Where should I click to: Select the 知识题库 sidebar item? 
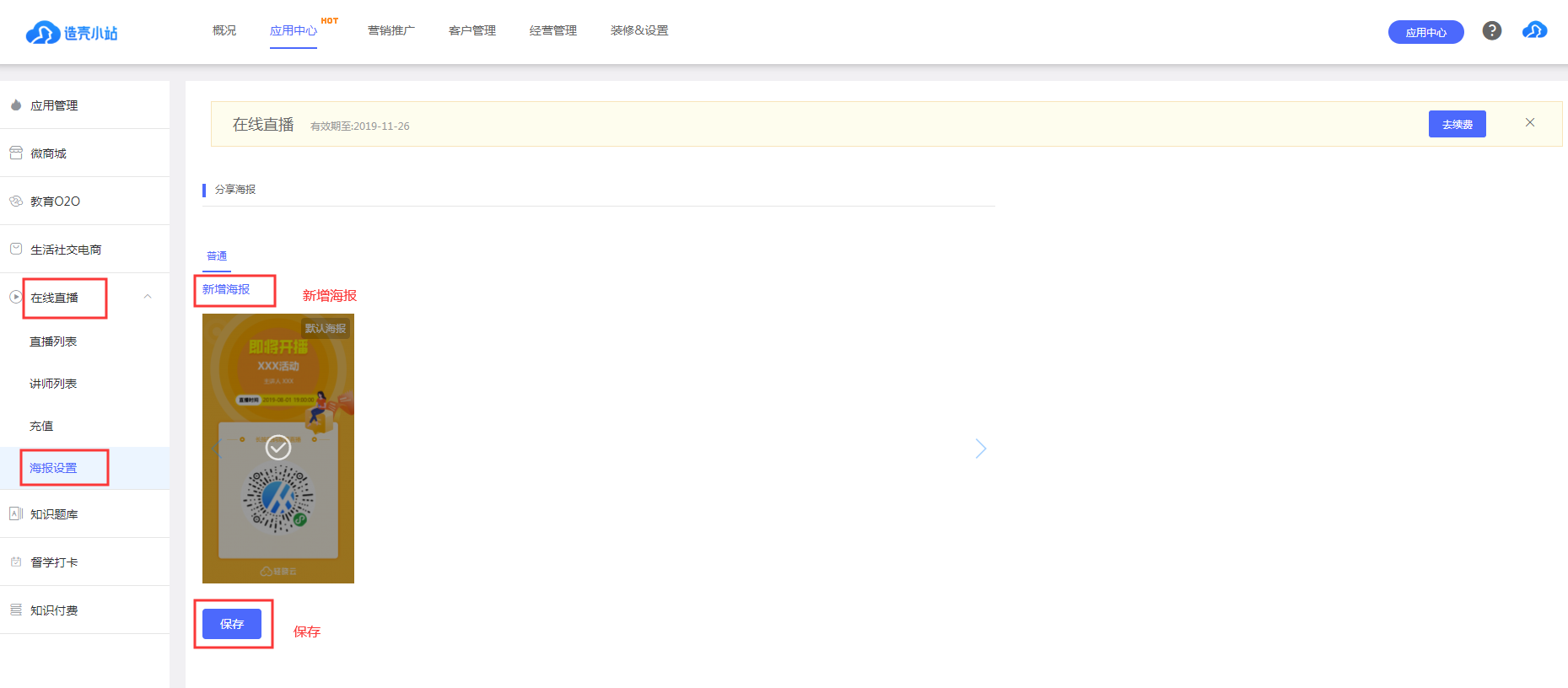coord(84,513)
